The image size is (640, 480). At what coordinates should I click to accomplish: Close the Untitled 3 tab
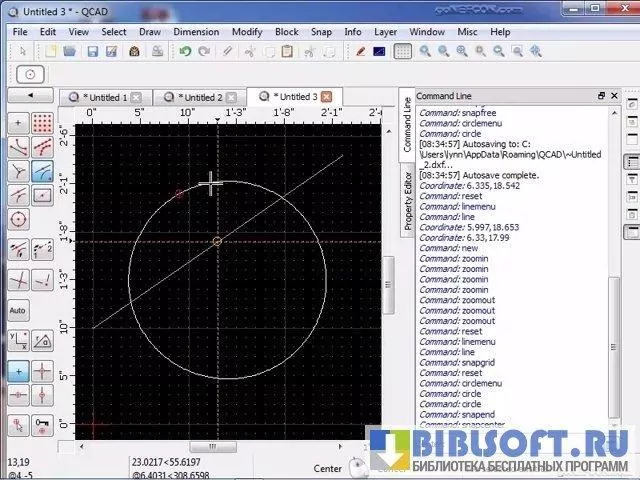326,97
